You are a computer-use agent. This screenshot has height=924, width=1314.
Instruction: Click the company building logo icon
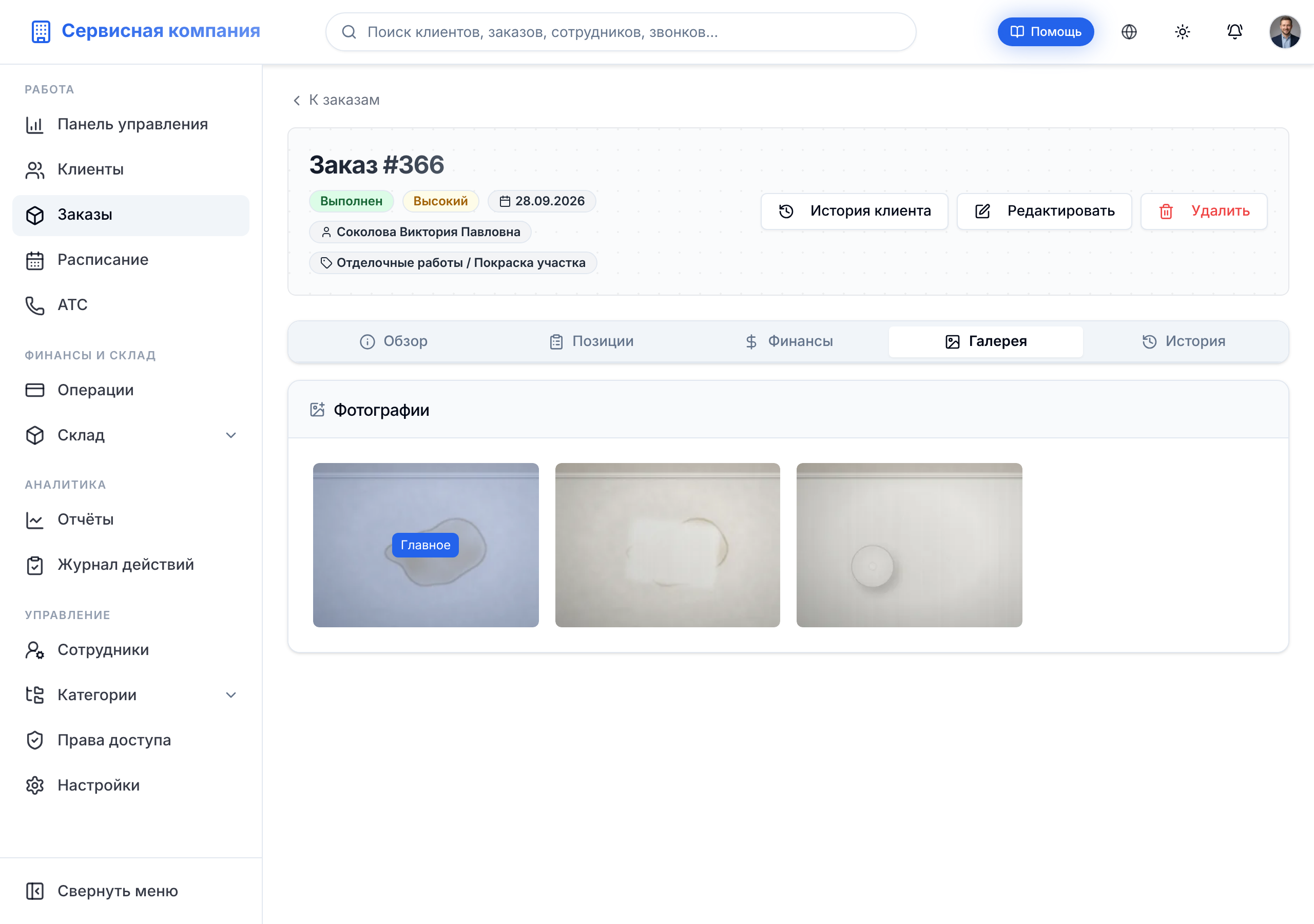click(x=41, y=31)
